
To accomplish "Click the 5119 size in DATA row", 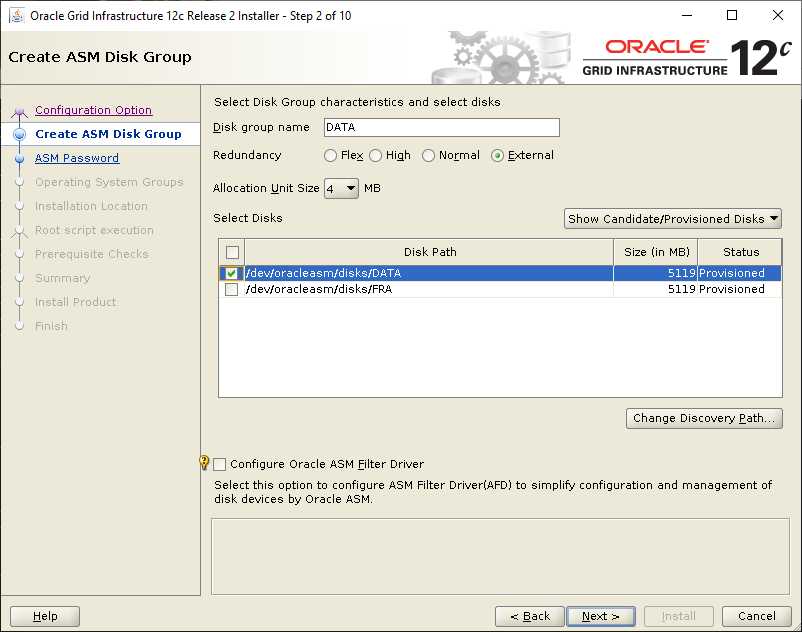I will pos(681,273).
